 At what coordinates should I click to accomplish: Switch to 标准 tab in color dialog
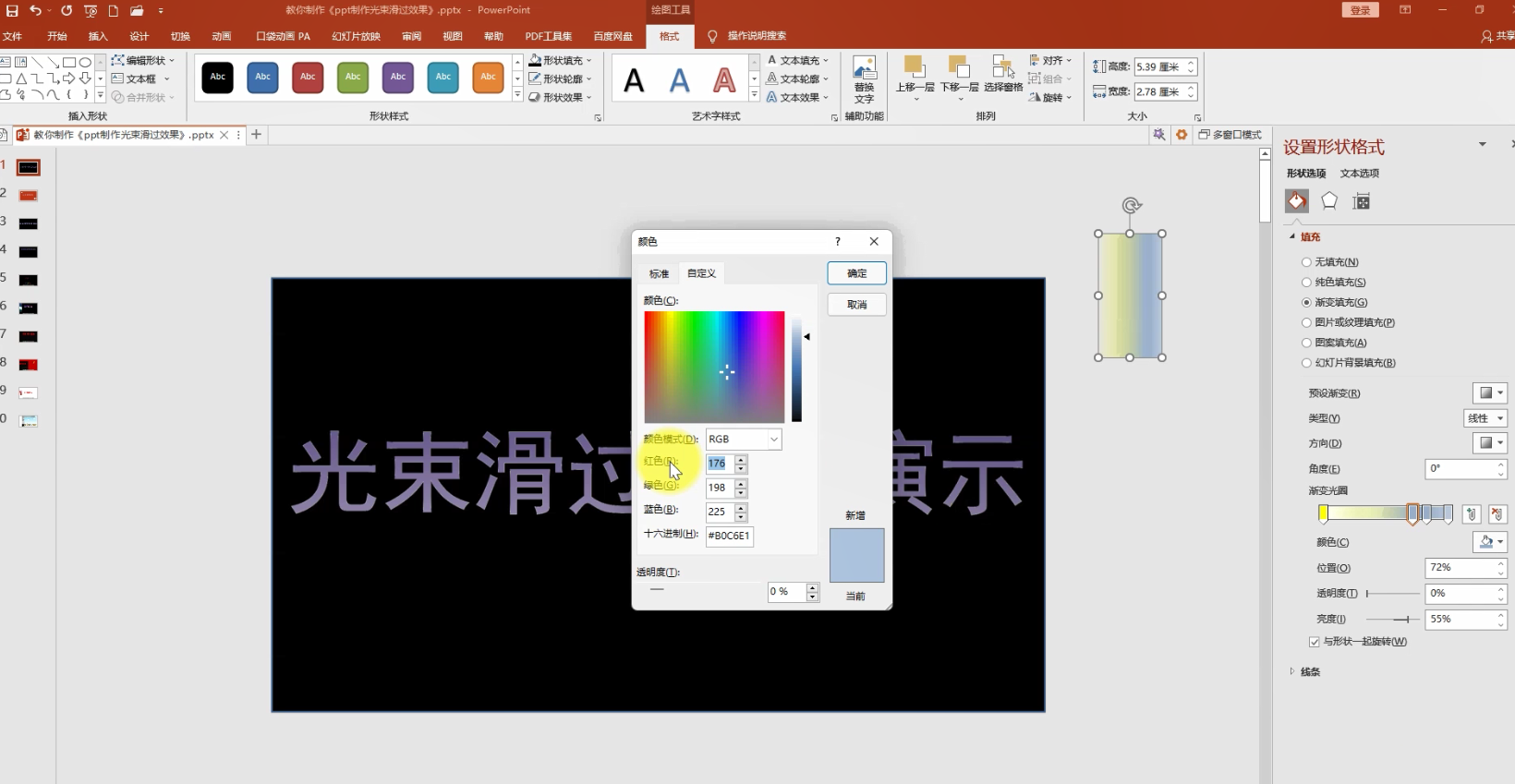[659, 273]
